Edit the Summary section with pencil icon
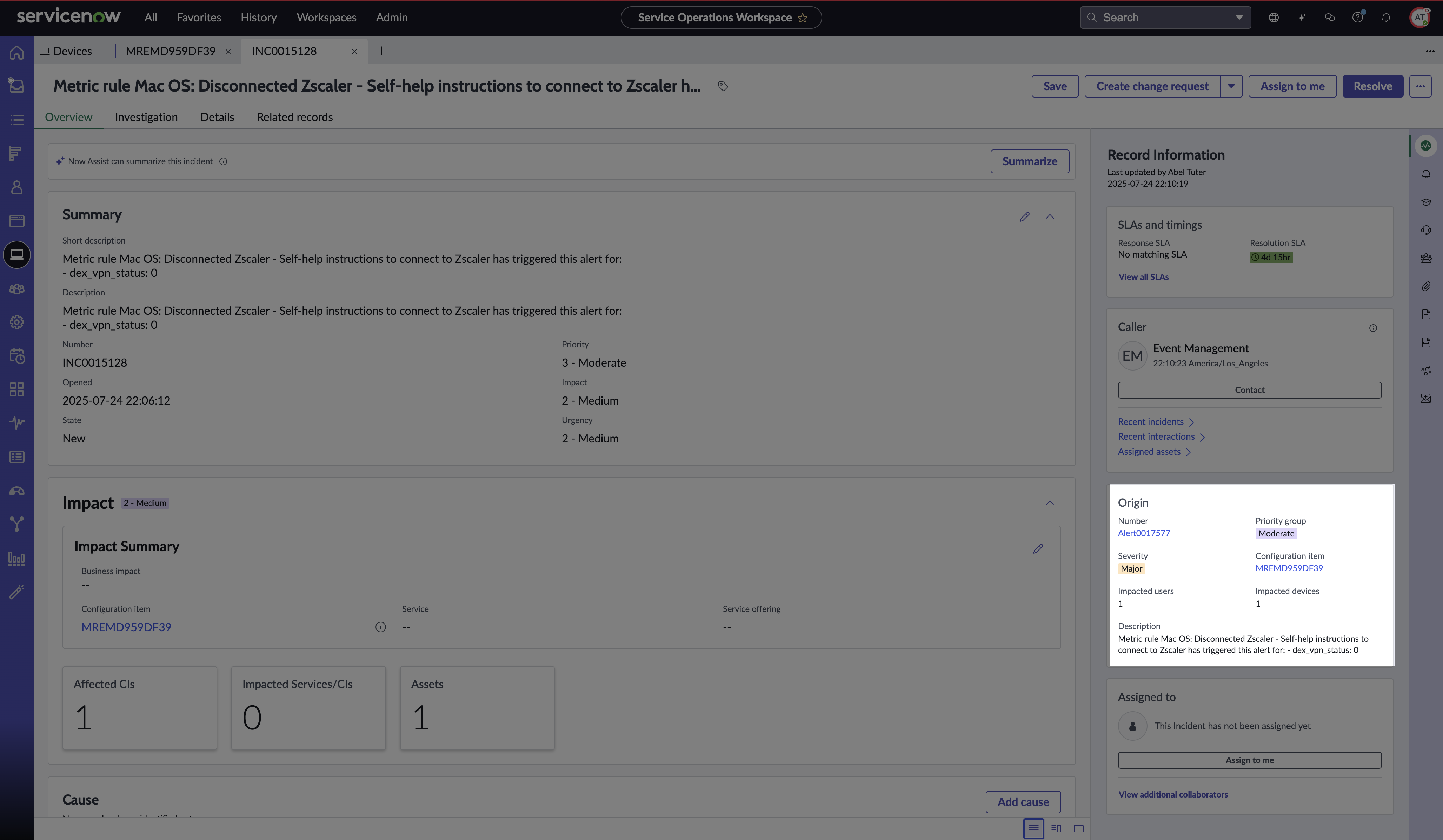Viewport: 1443px width, 840px height. 1024,216
